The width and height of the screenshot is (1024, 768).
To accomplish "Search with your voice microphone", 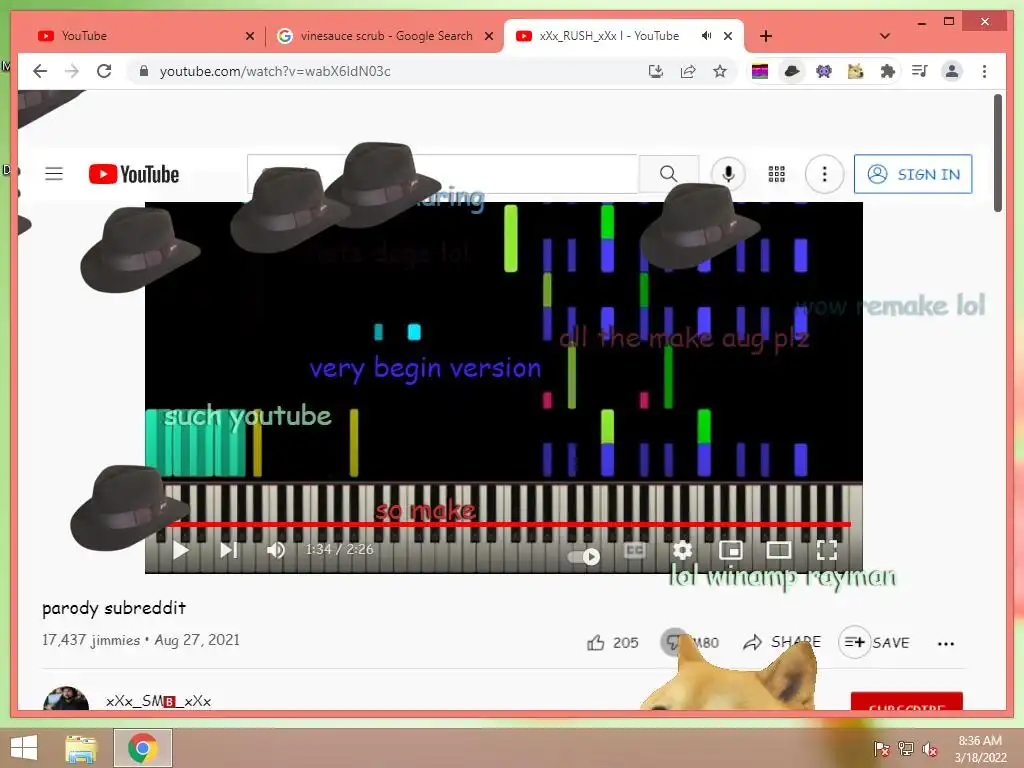I will tap(728, 174).
